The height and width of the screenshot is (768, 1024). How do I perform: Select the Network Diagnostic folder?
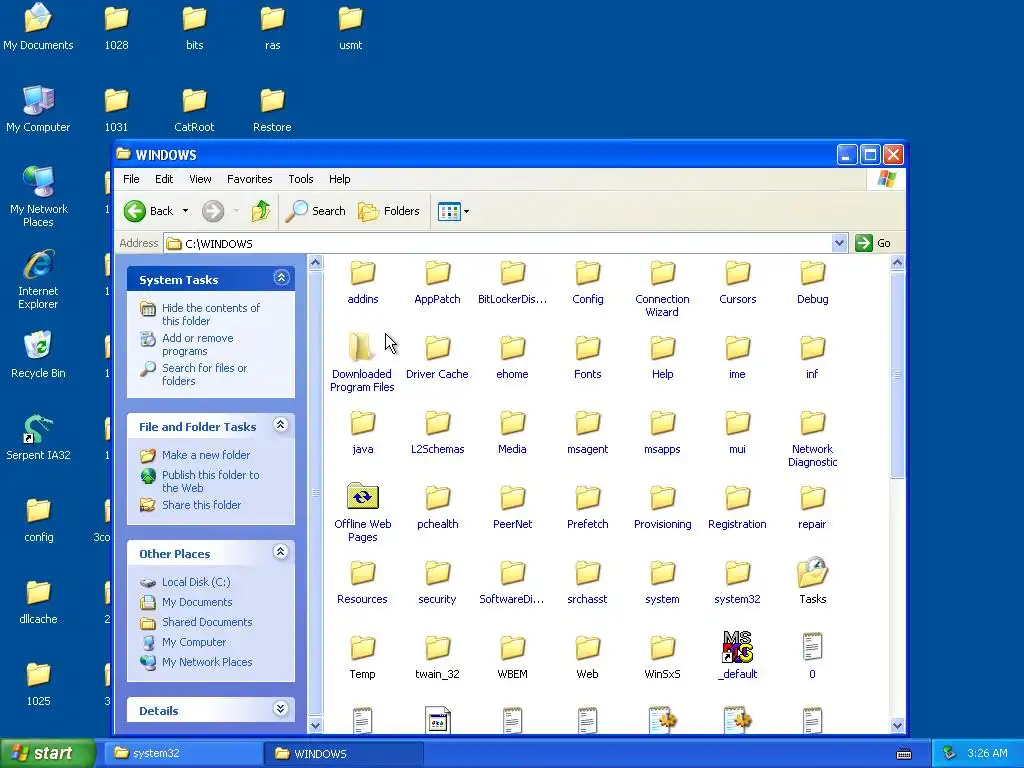tap(812, 439)
